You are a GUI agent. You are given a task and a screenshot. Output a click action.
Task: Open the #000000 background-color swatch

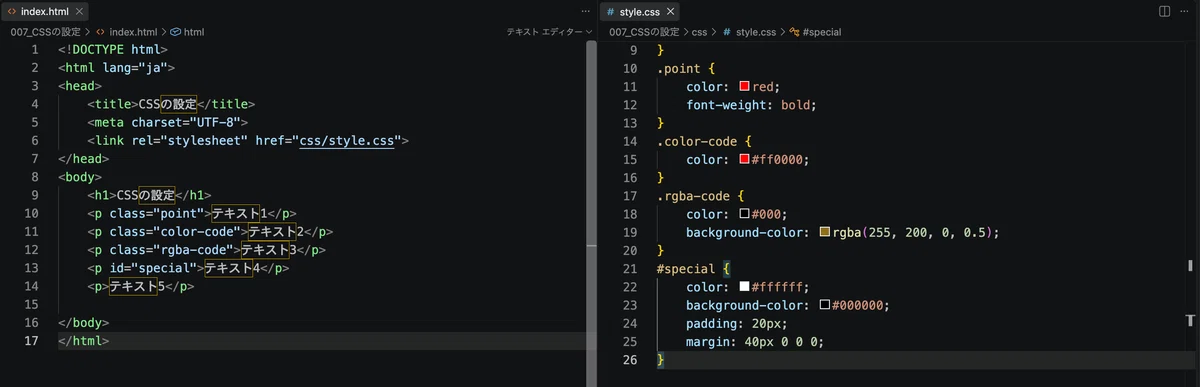coord(825,305)
